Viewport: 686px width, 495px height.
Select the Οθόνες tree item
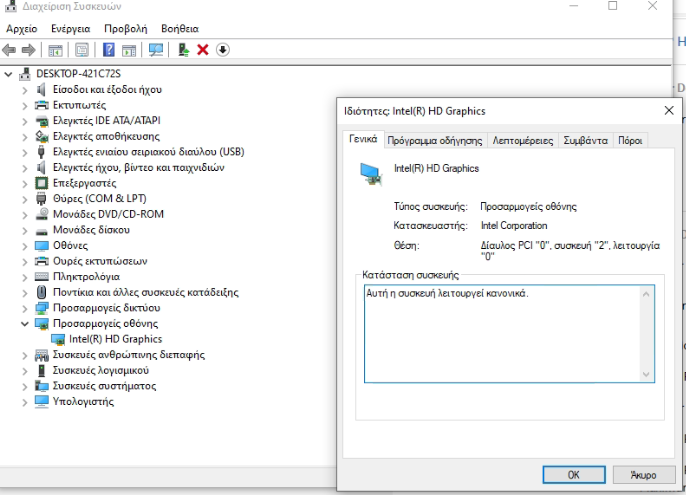pyautogui.click(x=70, y=246)
